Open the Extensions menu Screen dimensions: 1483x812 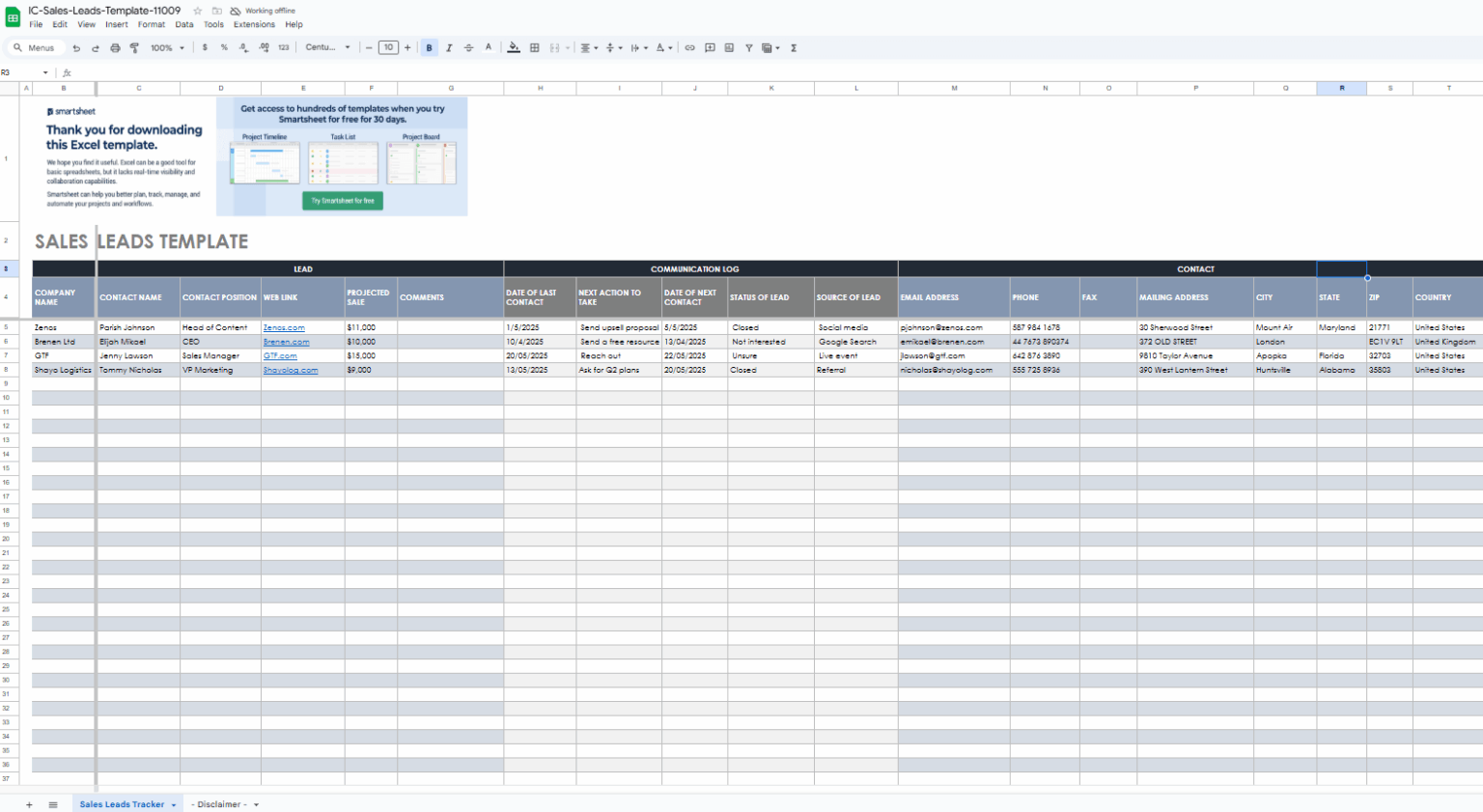click(254, 24)
